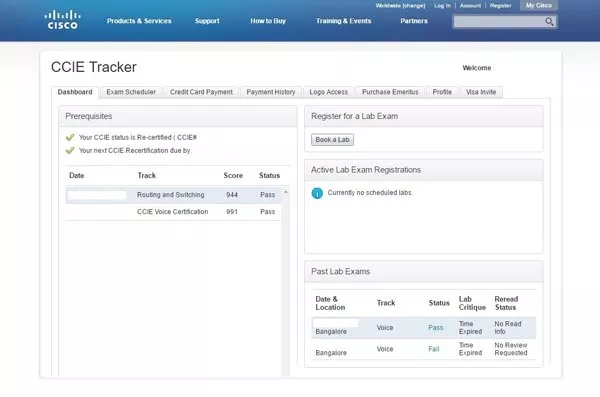
Task: Open Purchase Emeritus tab
Action: point(390,92)
